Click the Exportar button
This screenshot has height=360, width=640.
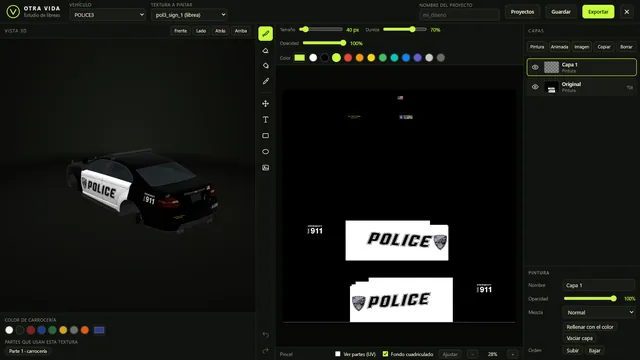(x=598, y=12)
